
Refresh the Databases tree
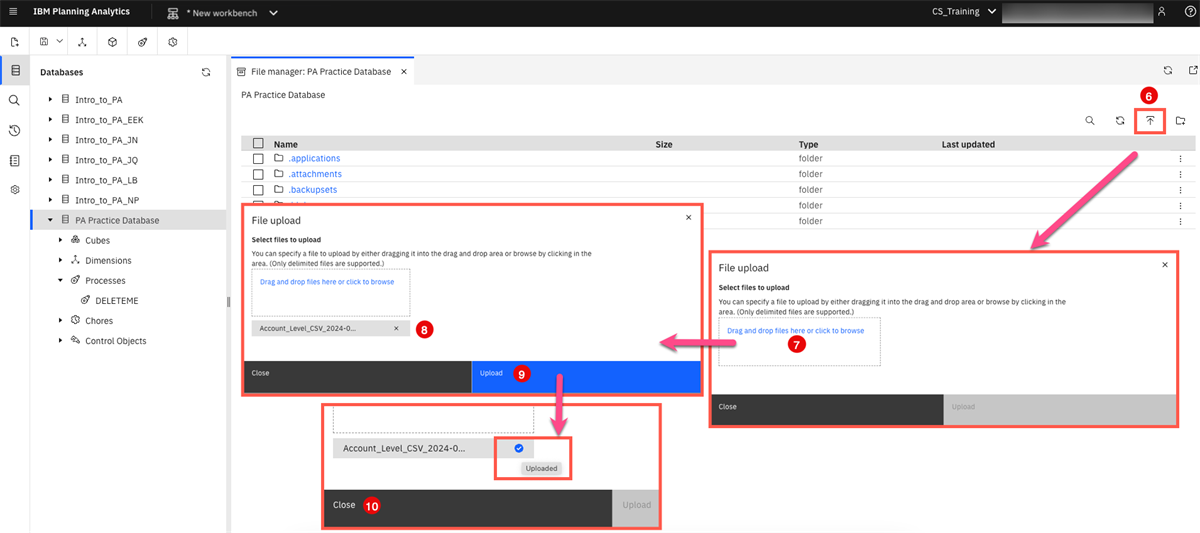206,72
